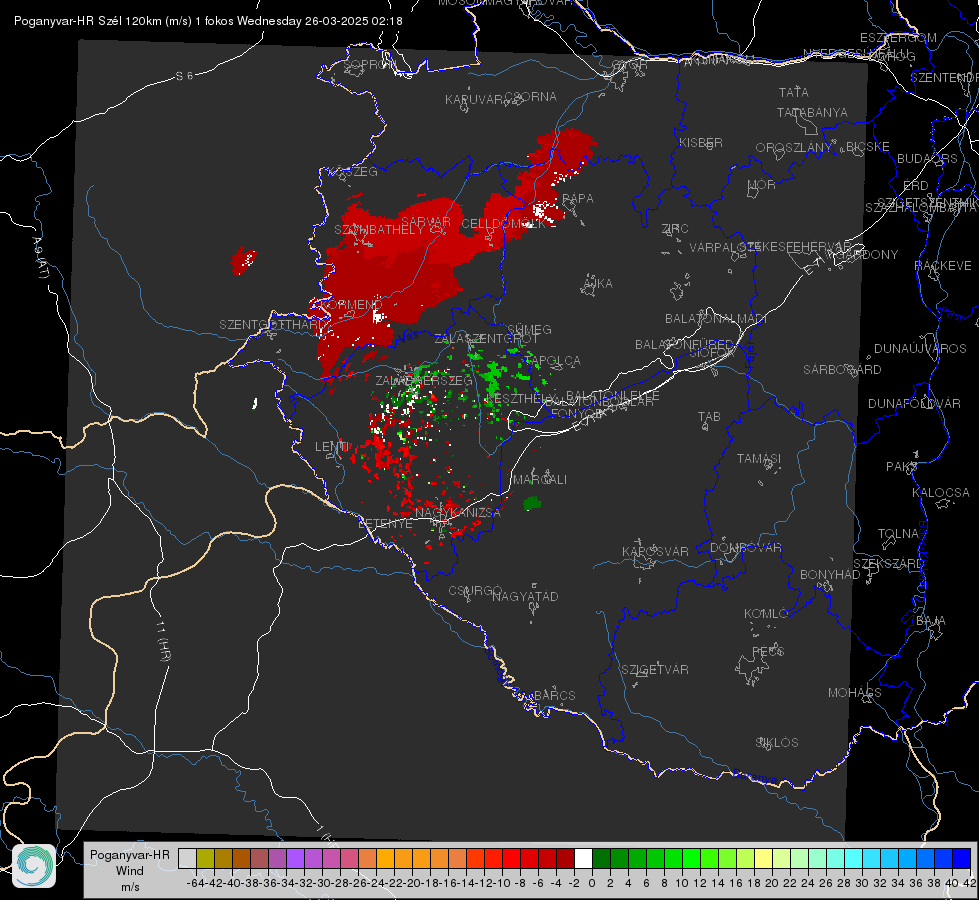The height and width of the screenshot is (900, 979).
Task: Click the bright yellow legend swatch
Action: coord(763,858)
